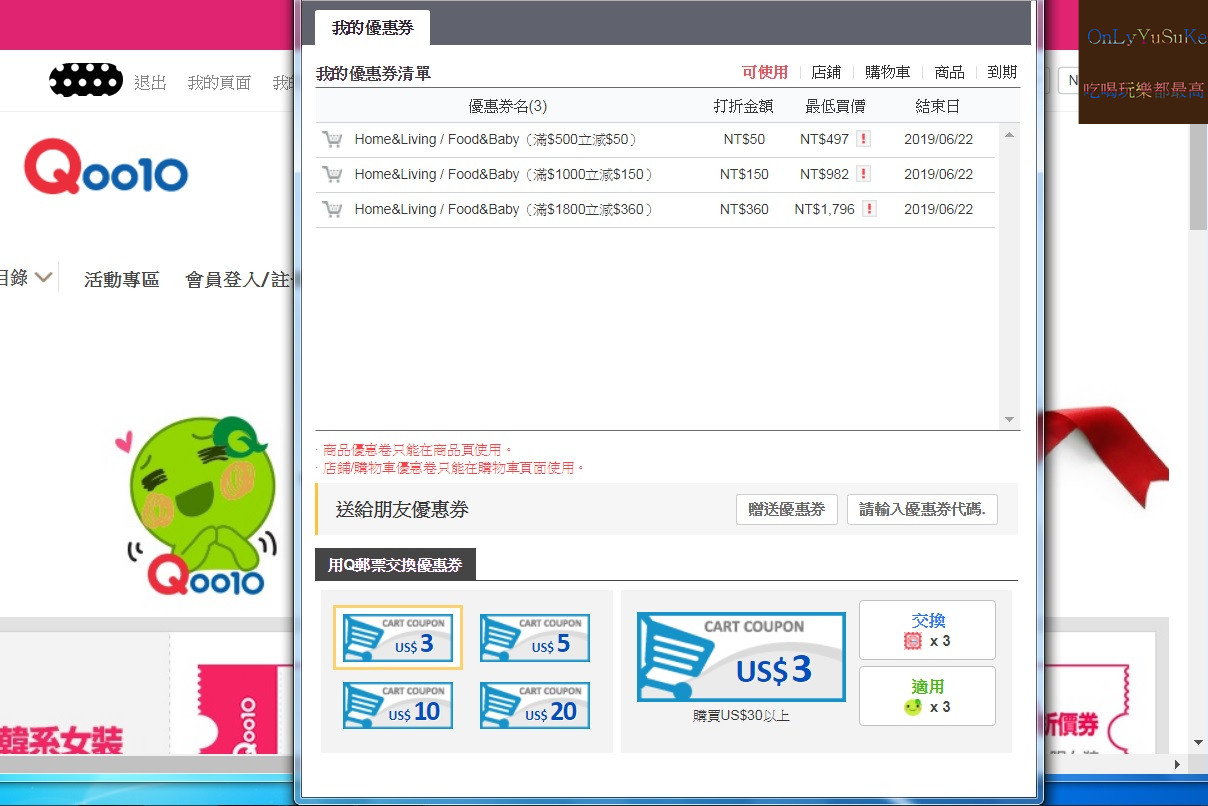Click the large US$3 CART COUPON preview
The width and height of the screenshot is (1208, 806).
click(740, 656)
